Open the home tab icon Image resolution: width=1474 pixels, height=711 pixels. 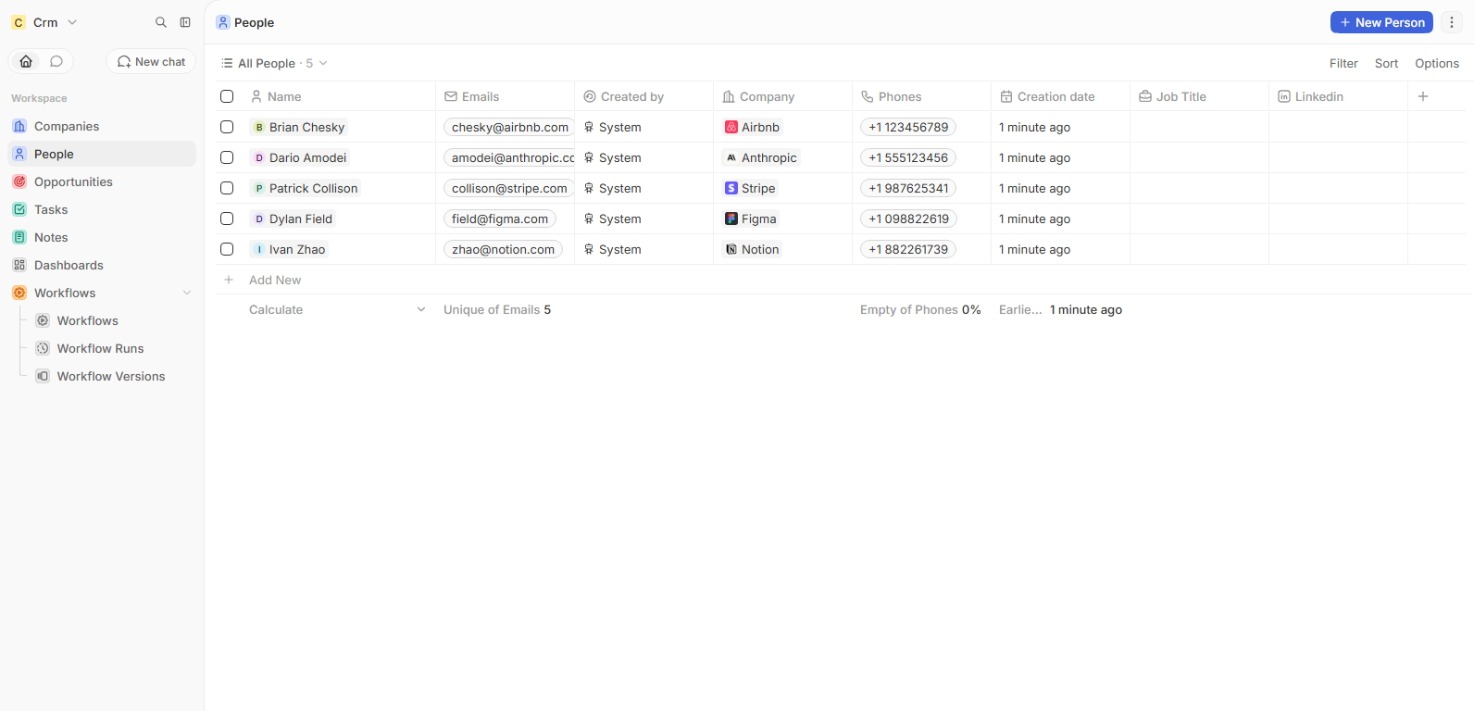26,61
